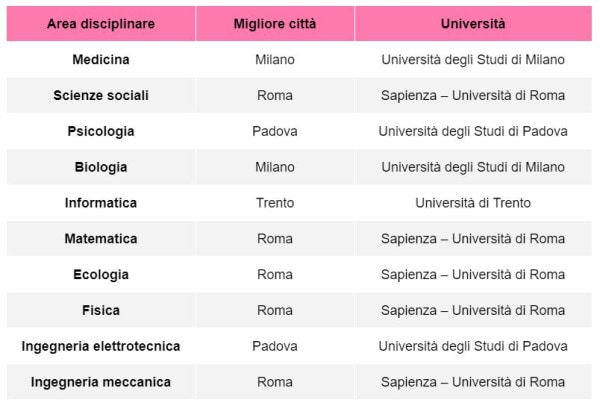Image resolution: width=600 pixels, height=400 pixels.
Task: Select the "Ingegneria elettrotecnica" cell
Action: click(x=101, y=346)
